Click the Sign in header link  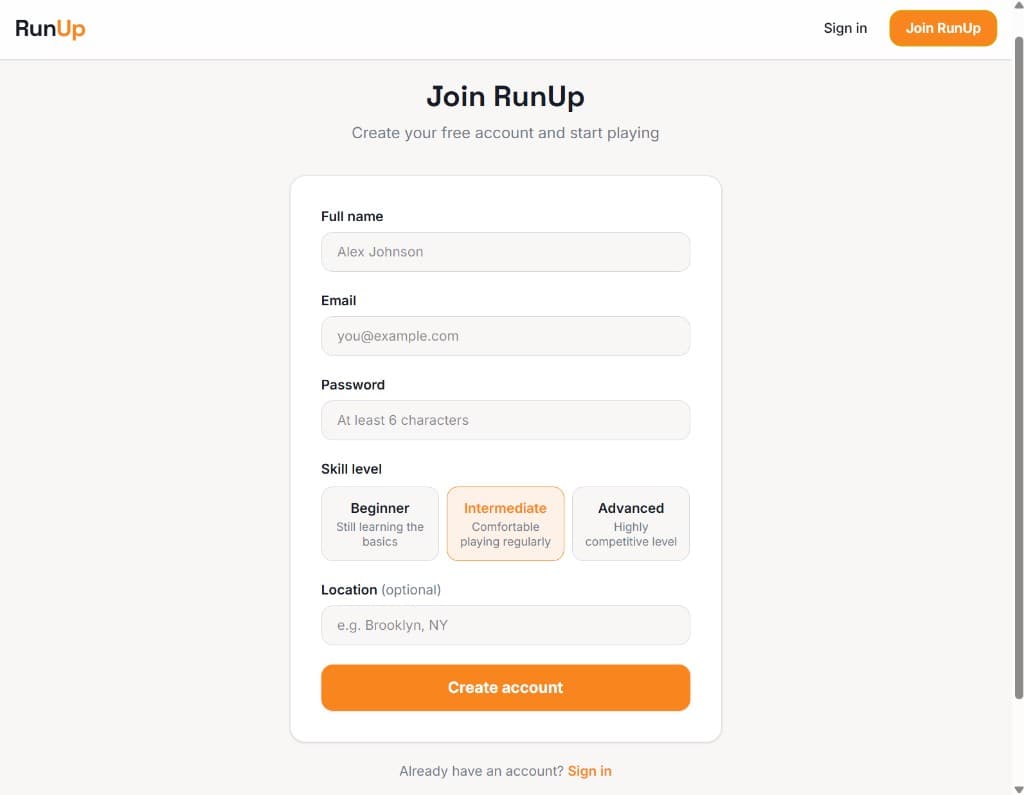845,28
